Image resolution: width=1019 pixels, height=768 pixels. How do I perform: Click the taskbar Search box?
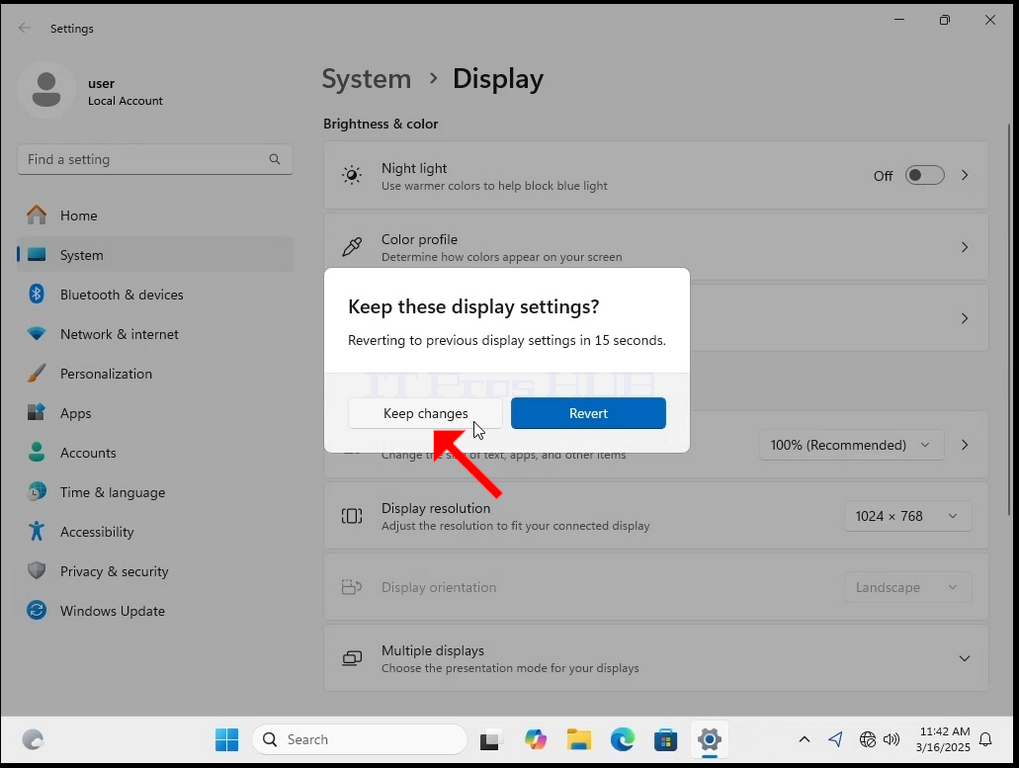click(x=359, y=739)
